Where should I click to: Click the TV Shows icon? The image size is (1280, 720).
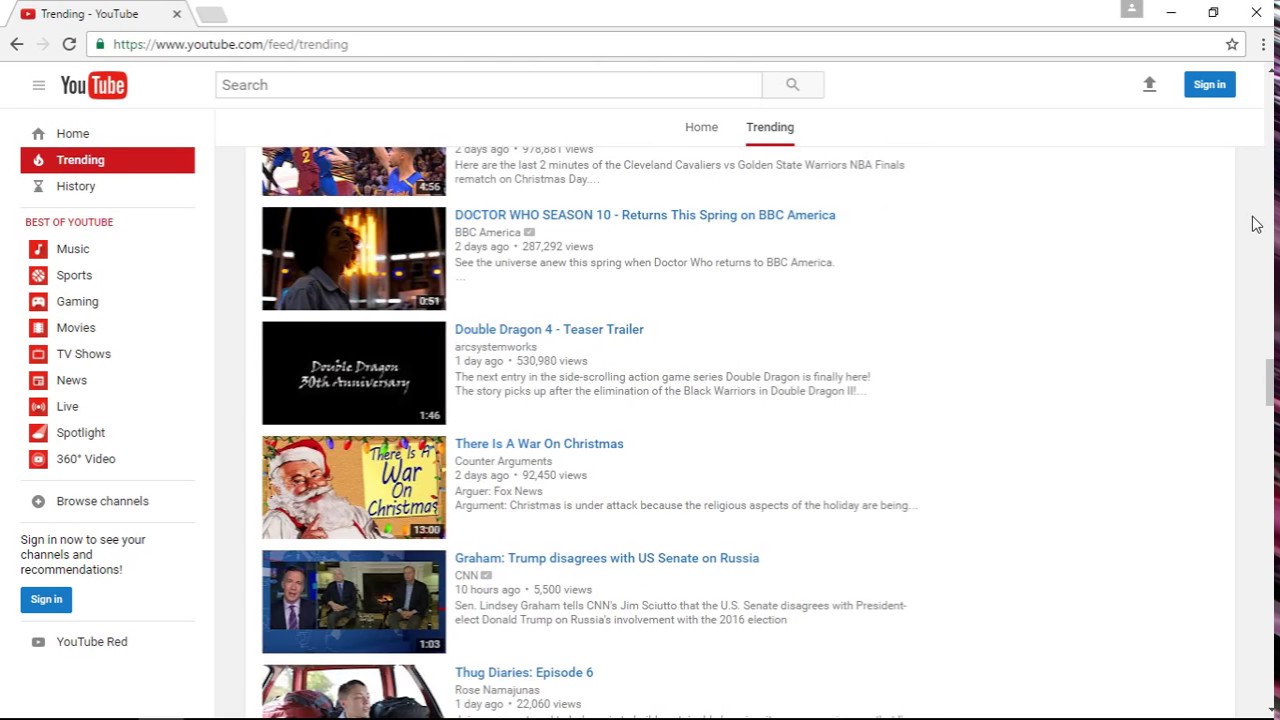pyautogui.click(x=38, y=354)
